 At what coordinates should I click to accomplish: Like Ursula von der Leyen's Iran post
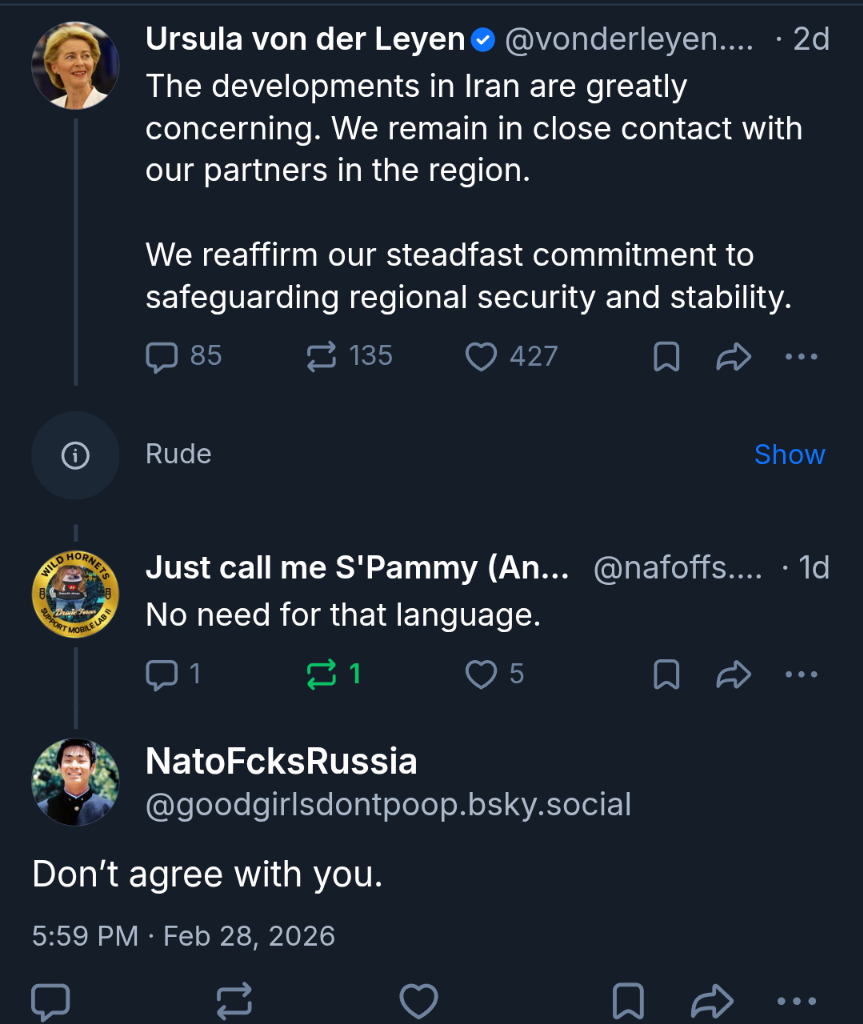[x=482, y=357]
